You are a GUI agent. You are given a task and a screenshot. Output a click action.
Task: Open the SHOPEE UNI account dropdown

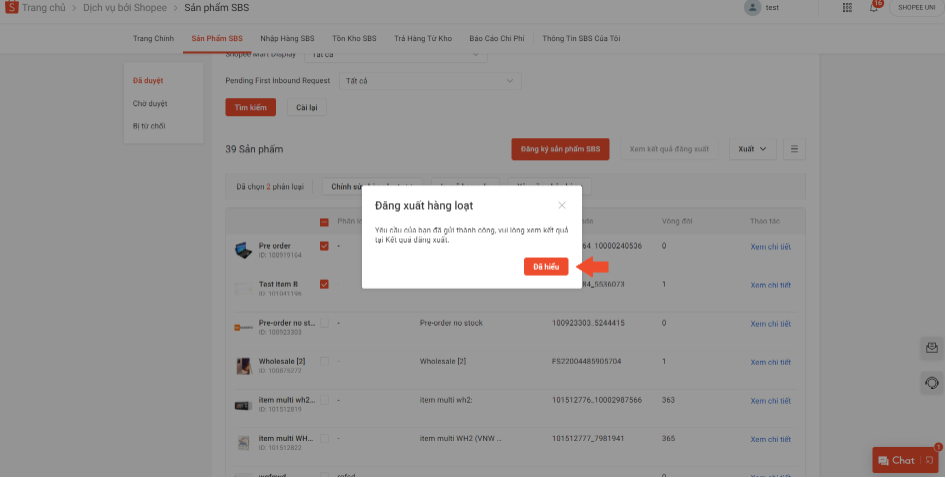click(915, 8)
